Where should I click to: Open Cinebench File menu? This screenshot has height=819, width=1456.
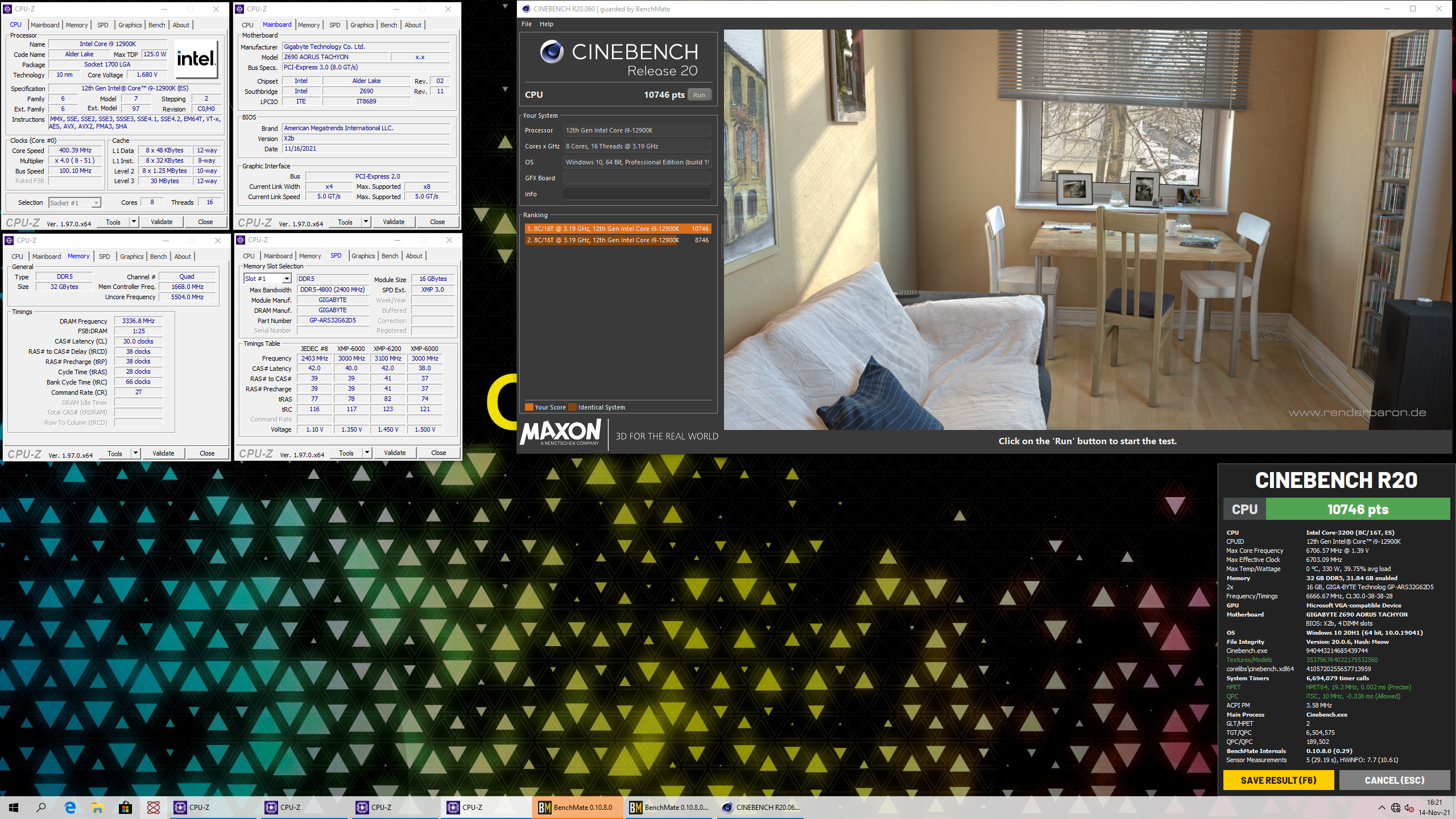tap(527, 24)
